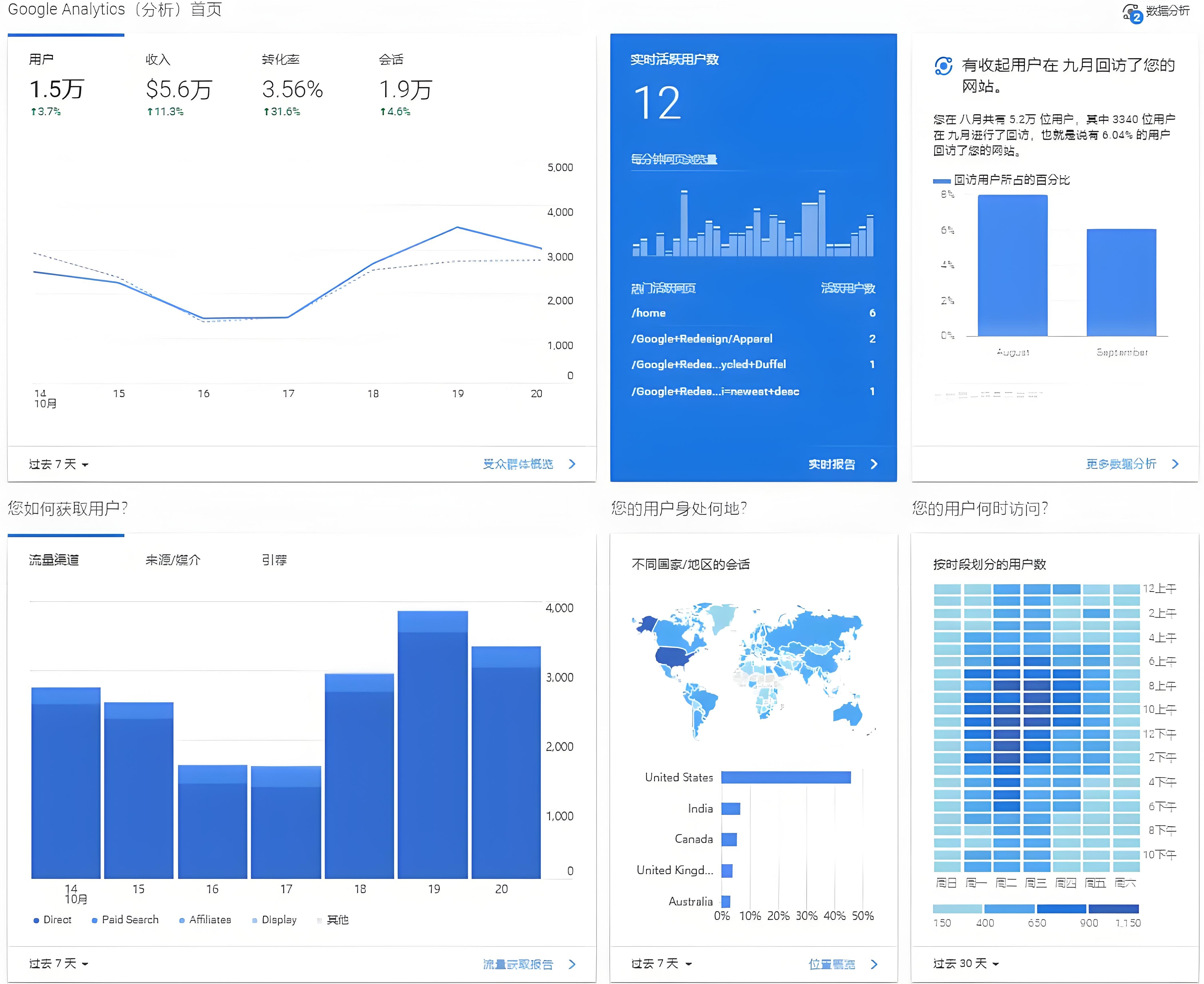
Task: Click the insights swirl icon beside return-visitor headline
Action: pyautogui.click(x=943, y=66)
